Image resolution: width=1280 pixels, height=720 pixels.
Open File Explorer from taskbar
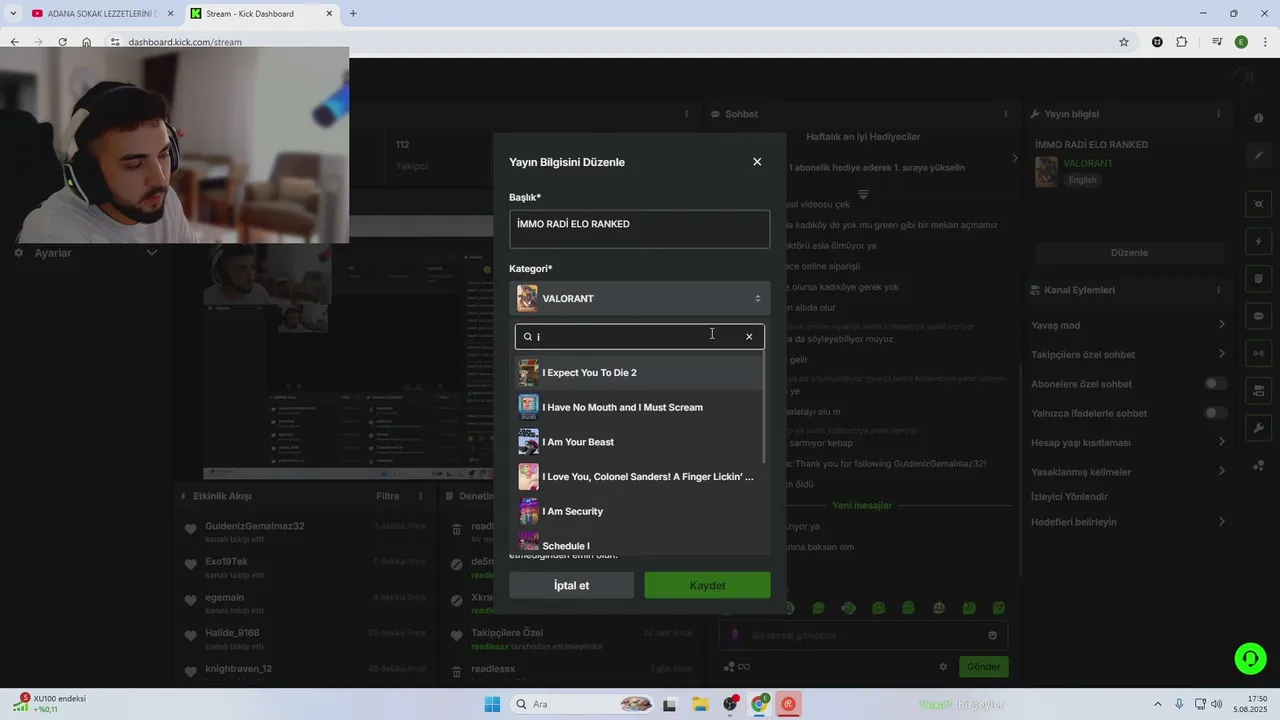[700, 704]
